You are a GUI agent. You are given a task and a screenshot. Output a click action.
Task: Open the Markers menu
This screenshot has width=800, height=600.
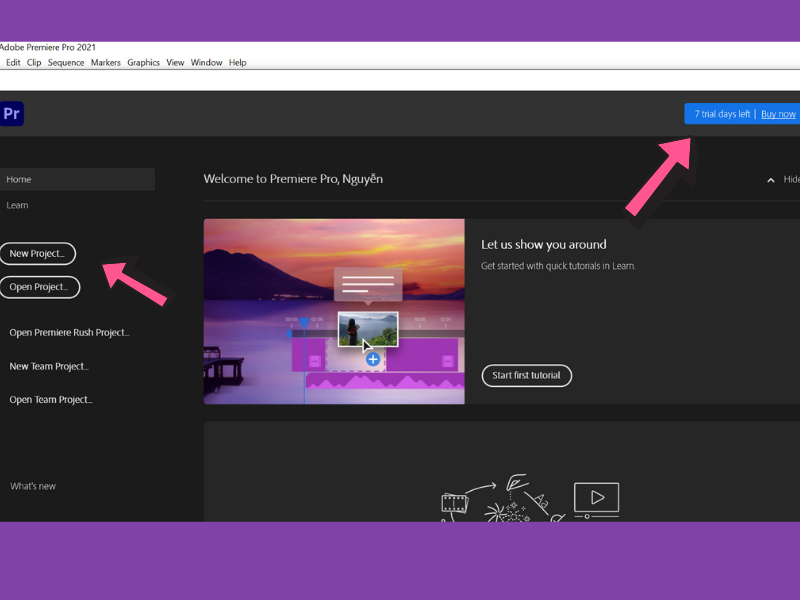(106, 62)
